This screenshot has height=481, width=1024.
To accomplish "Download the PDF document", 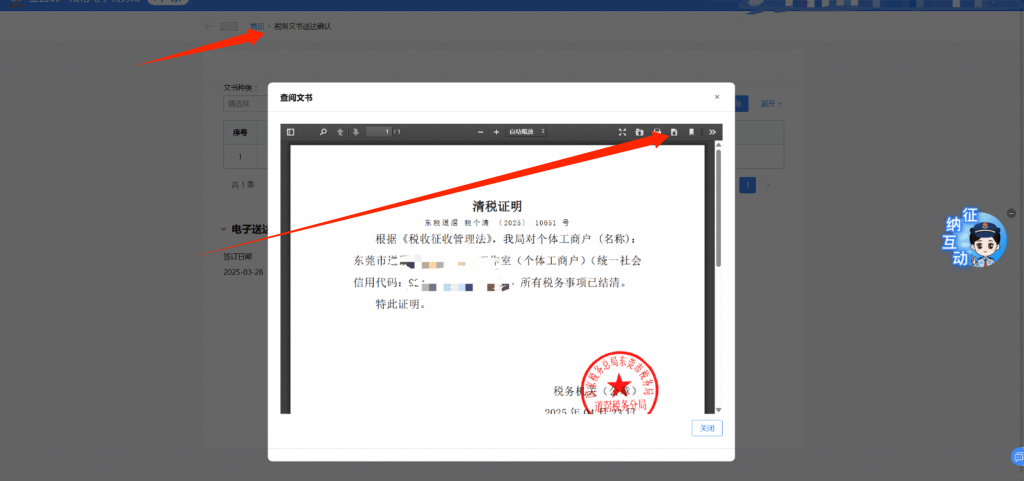I will pyautogui.click(x=674, y=132).
